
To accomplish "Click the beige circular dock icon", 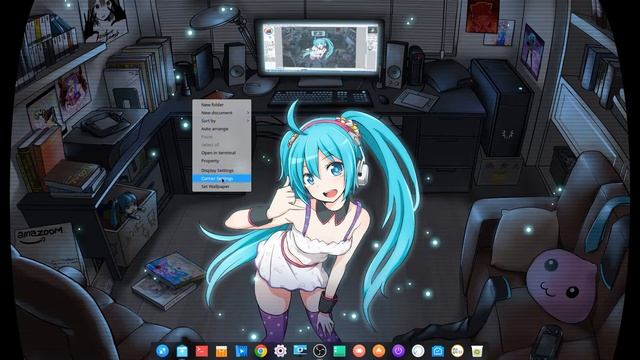I will click(457, 351).
